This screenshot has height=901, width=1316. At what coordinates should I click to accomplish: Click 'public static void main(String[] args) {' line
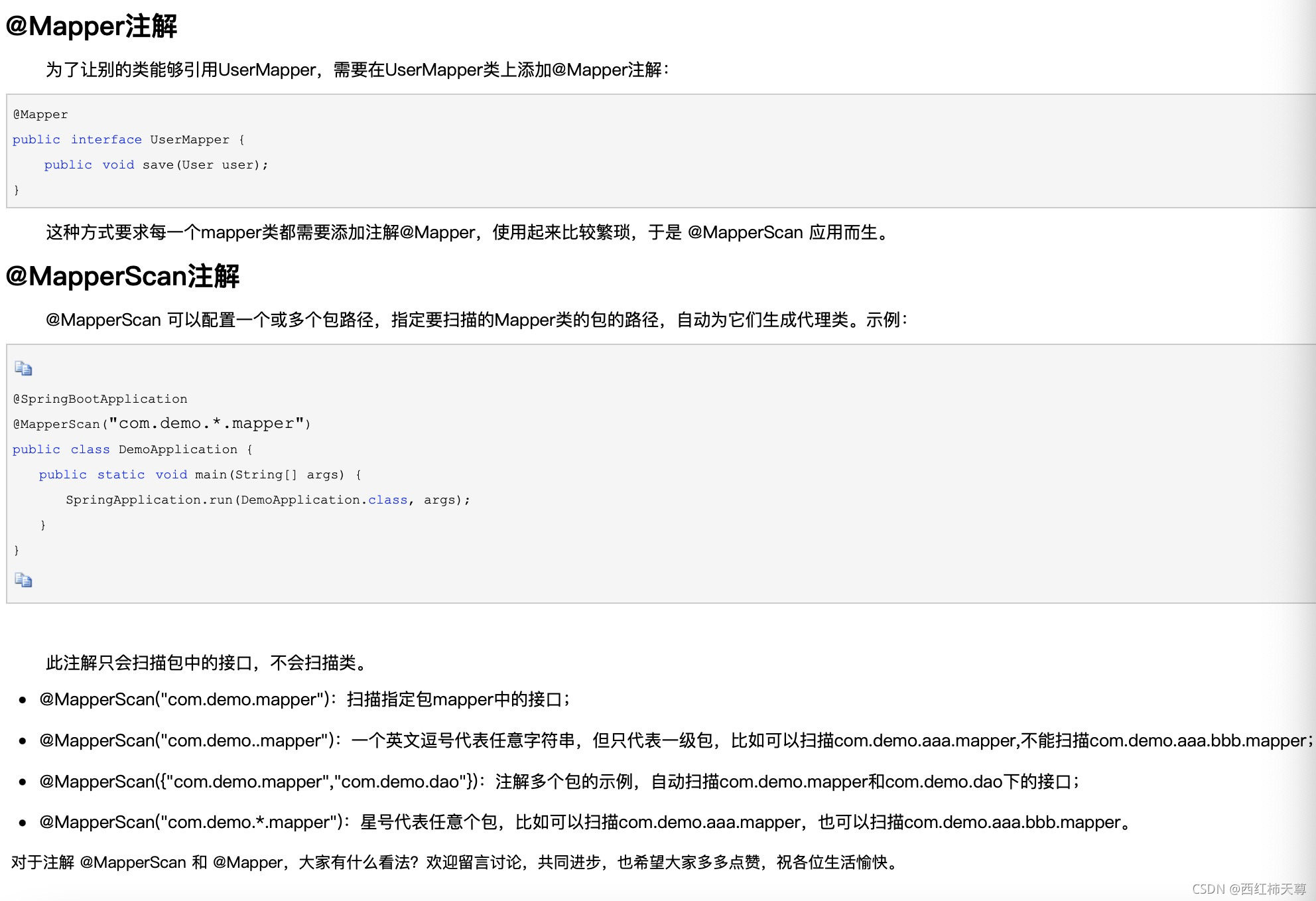tap(200, 474)
